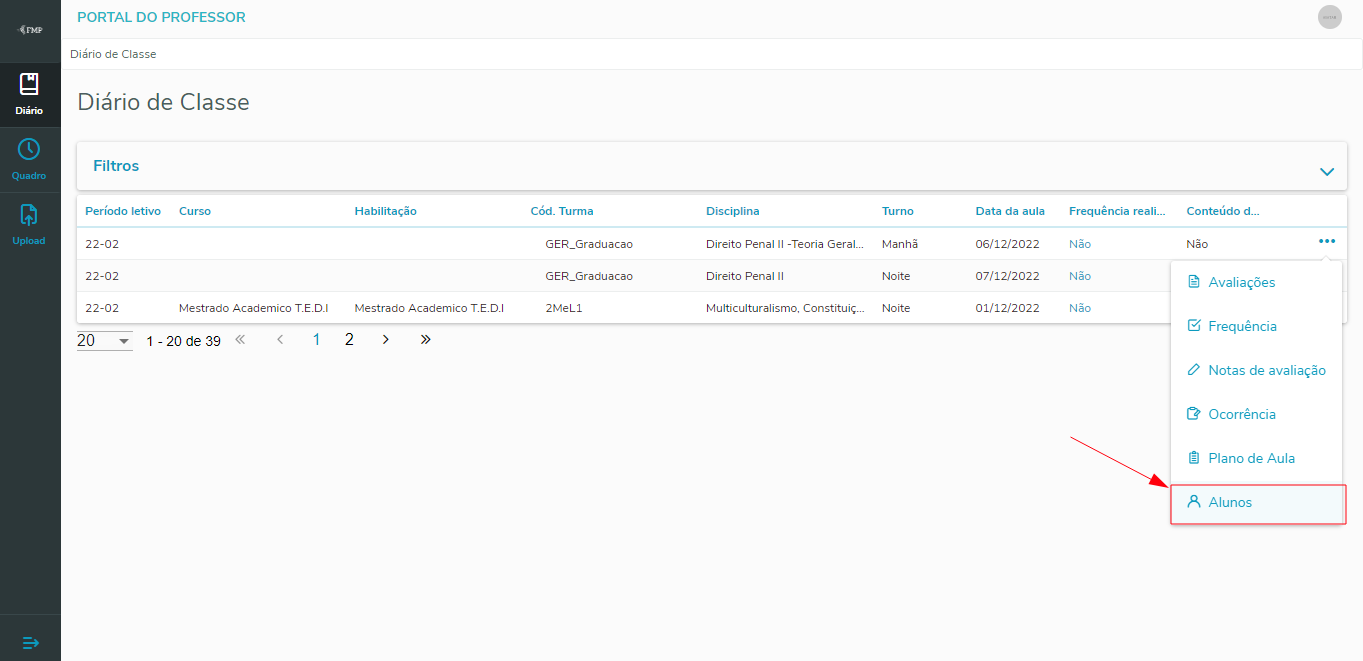1363x661 pixels.
Task: Click the Curso column header
Action: (195, 211)
